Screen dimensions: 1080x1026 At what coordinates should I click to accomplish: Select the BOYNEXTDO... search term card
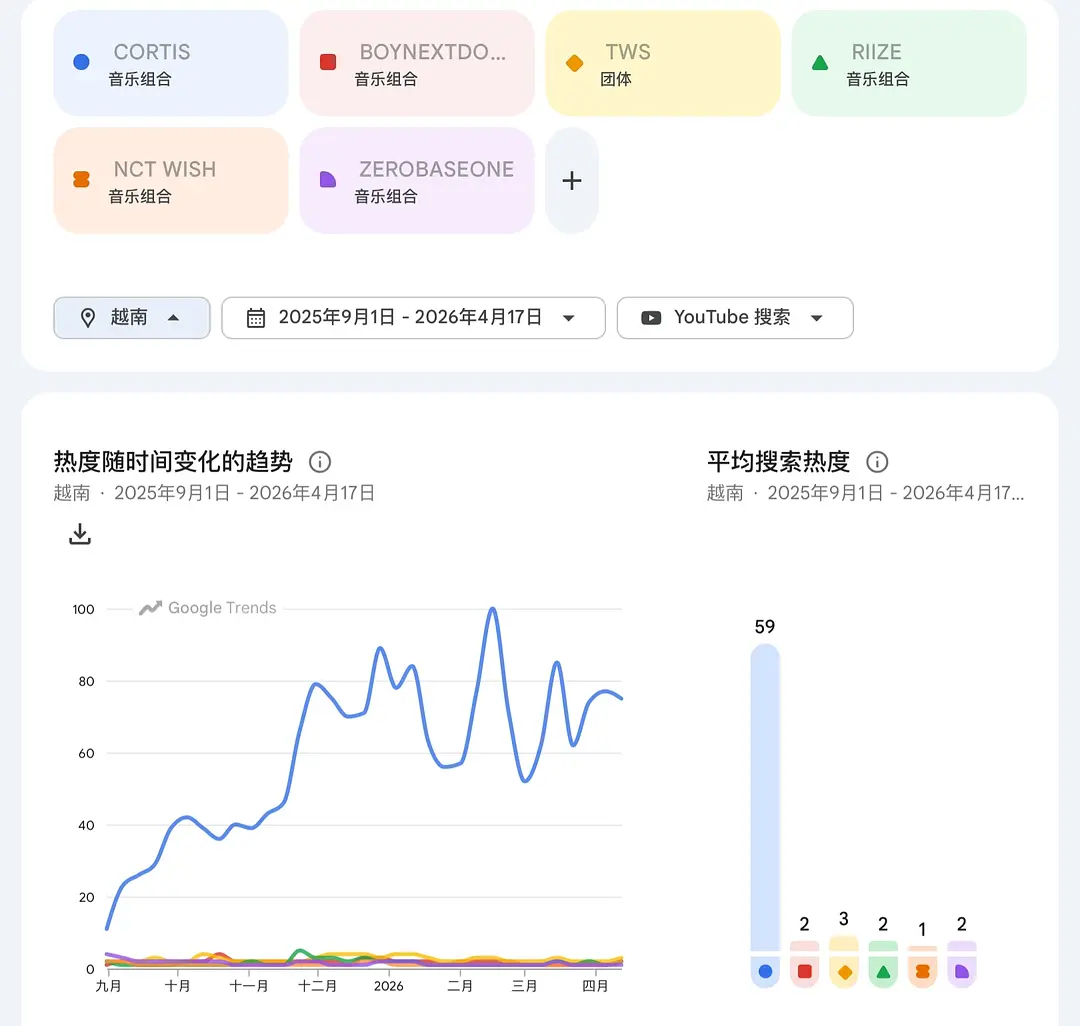click(x=417, y=63)
